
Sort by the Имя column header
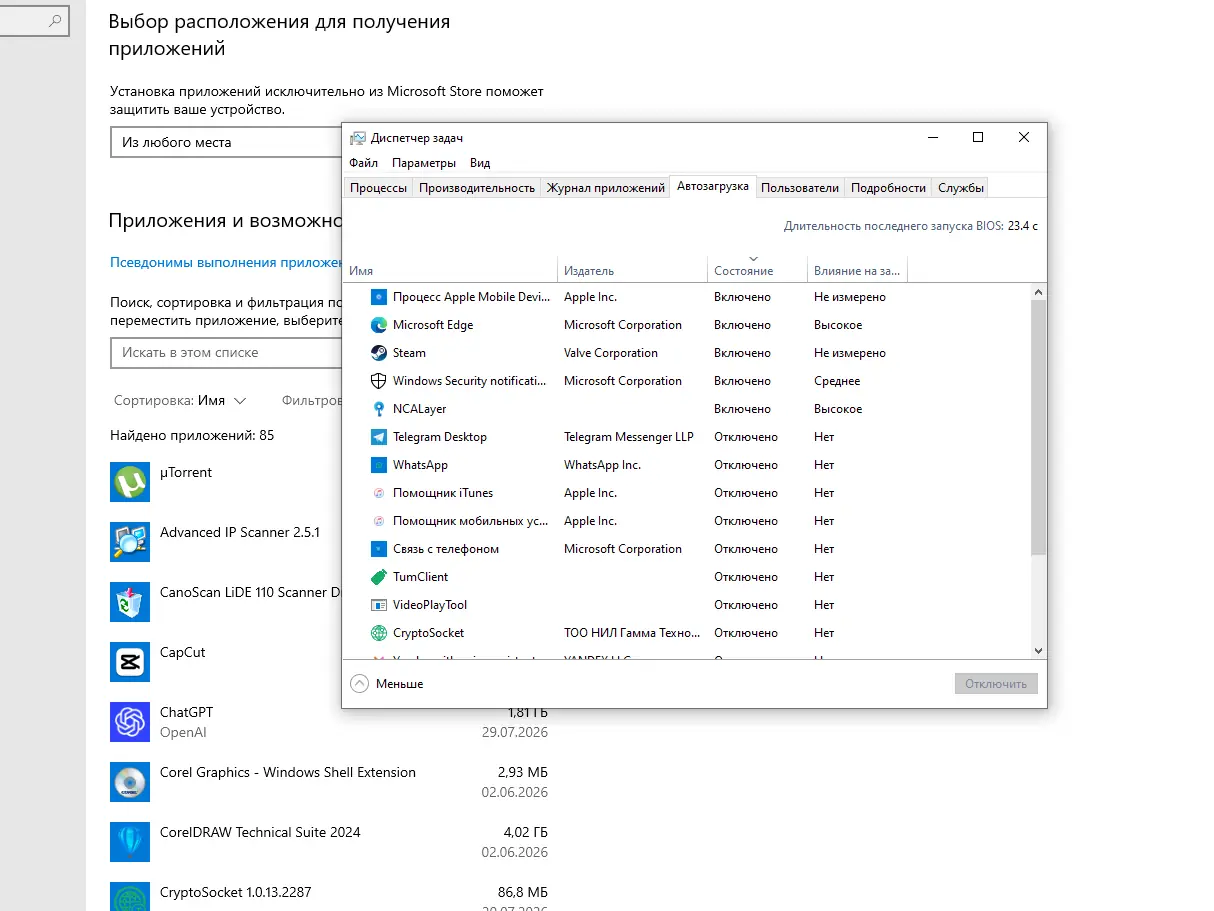[x=450, y=271]
